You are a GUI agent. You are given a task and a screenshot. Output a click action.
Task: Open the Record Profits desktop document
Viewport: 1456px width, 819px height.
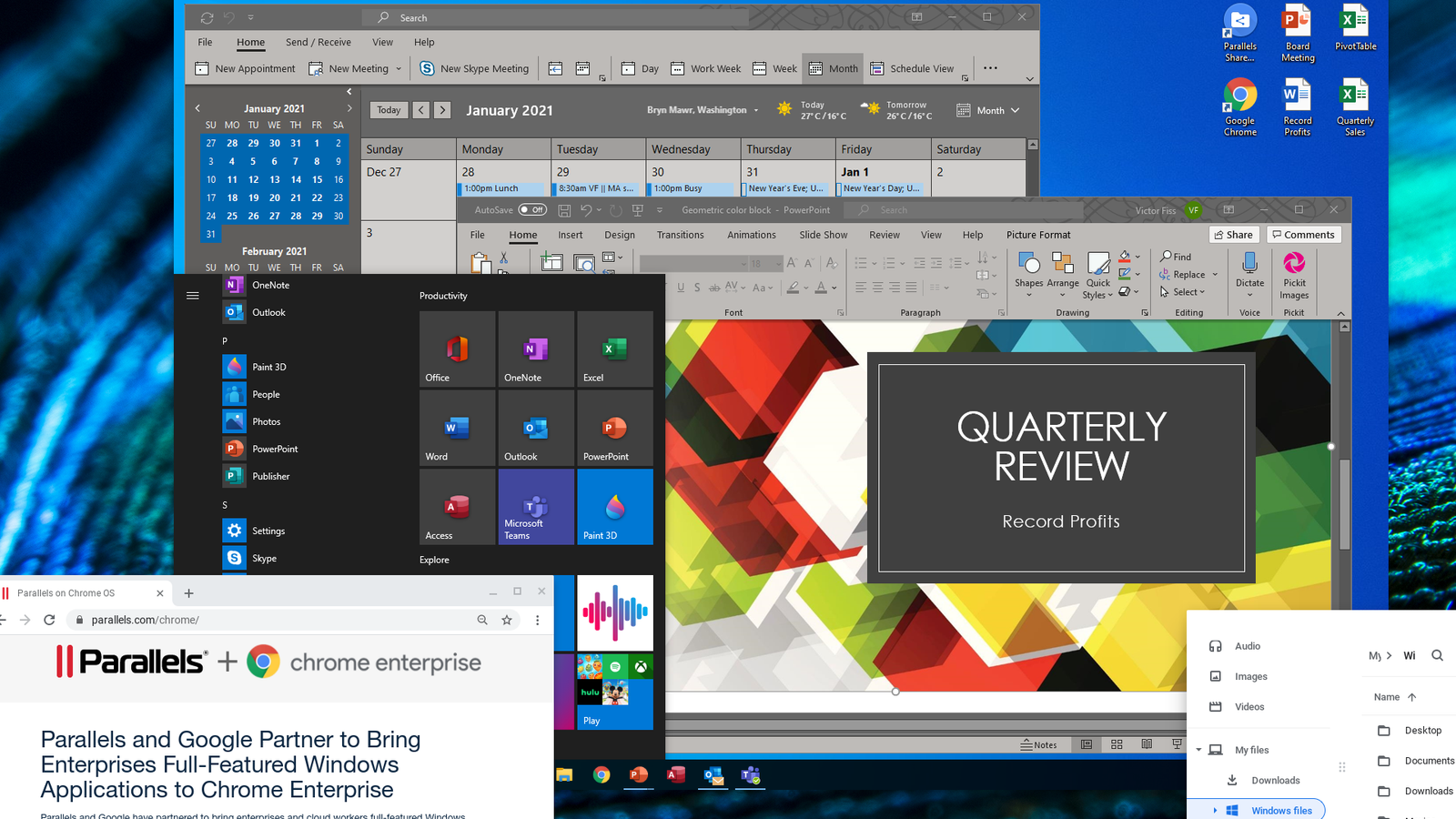(x=1297, y=106)
